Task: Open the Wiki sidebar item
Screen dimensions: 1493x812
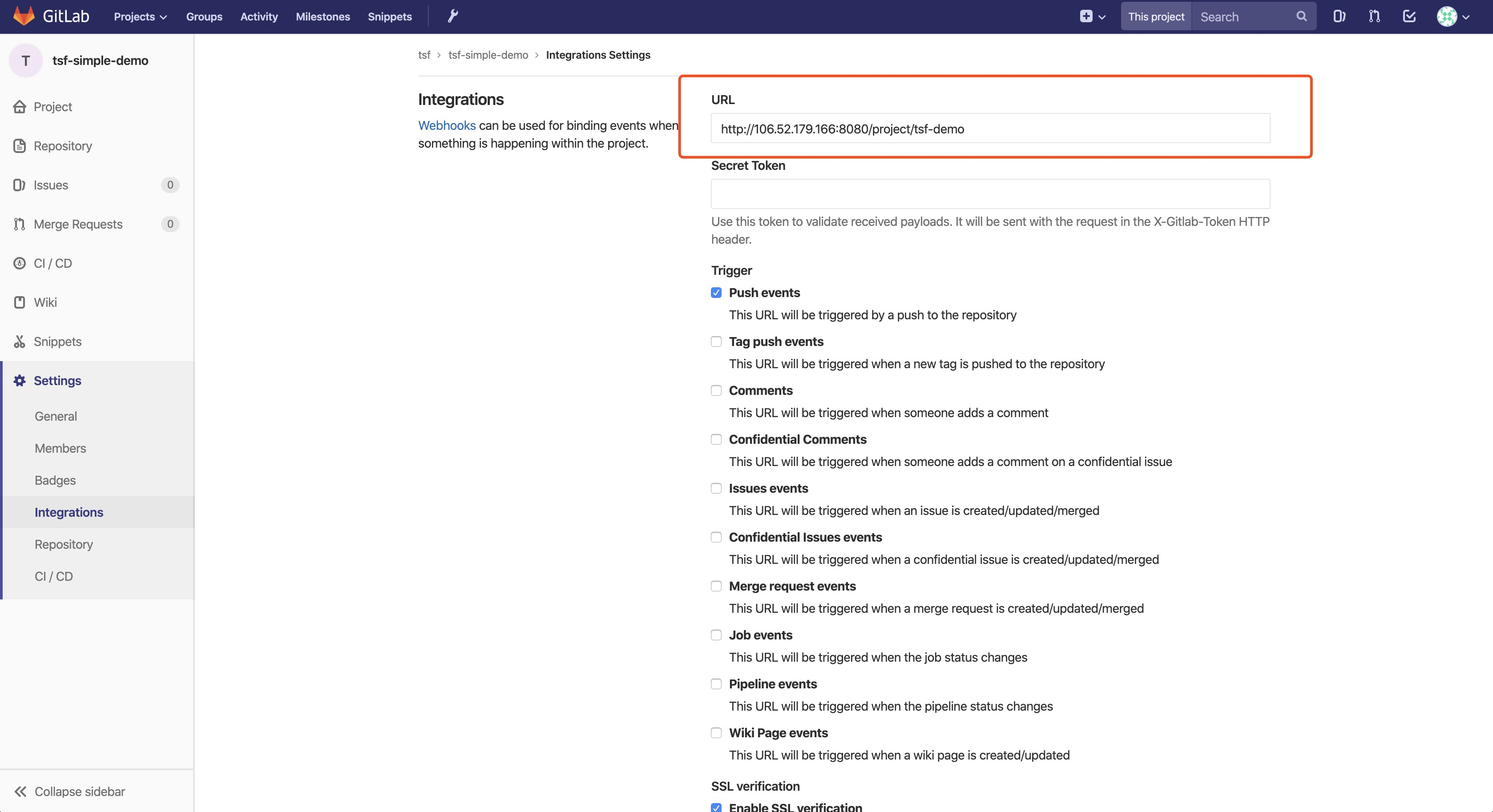Action: tap(45, 302)
